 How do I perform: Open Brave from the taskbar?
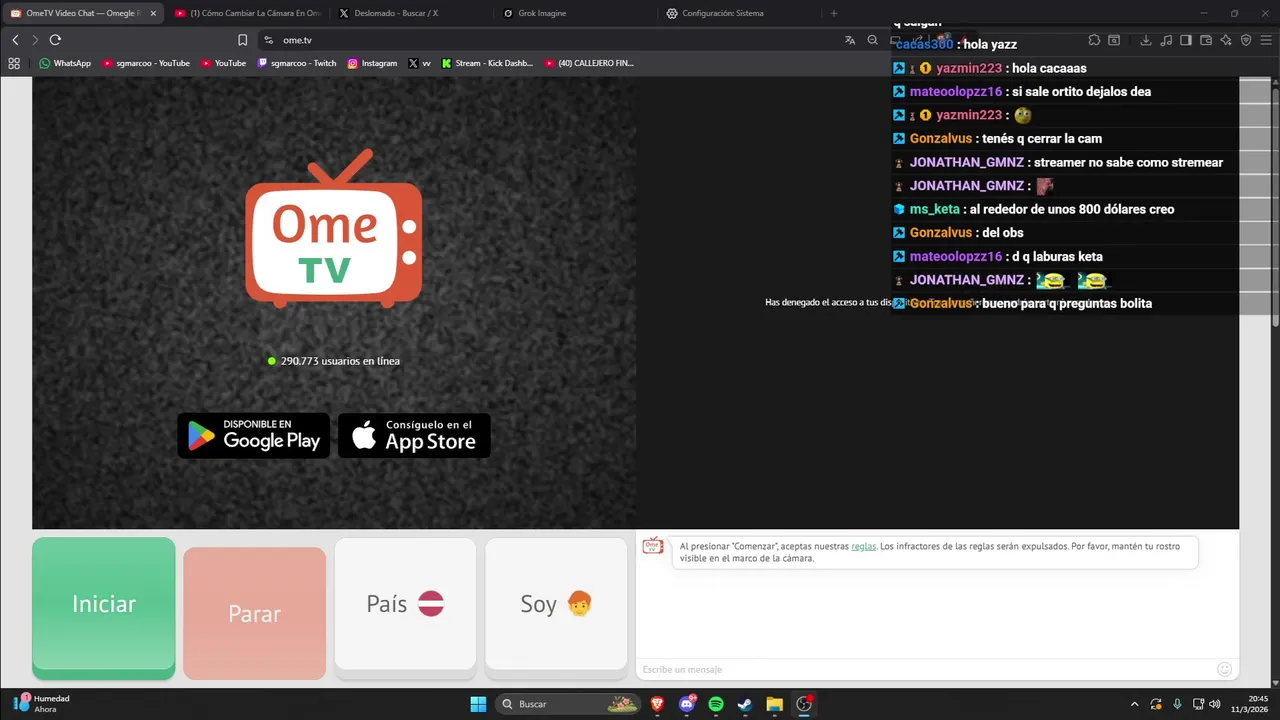pos(658,704)
